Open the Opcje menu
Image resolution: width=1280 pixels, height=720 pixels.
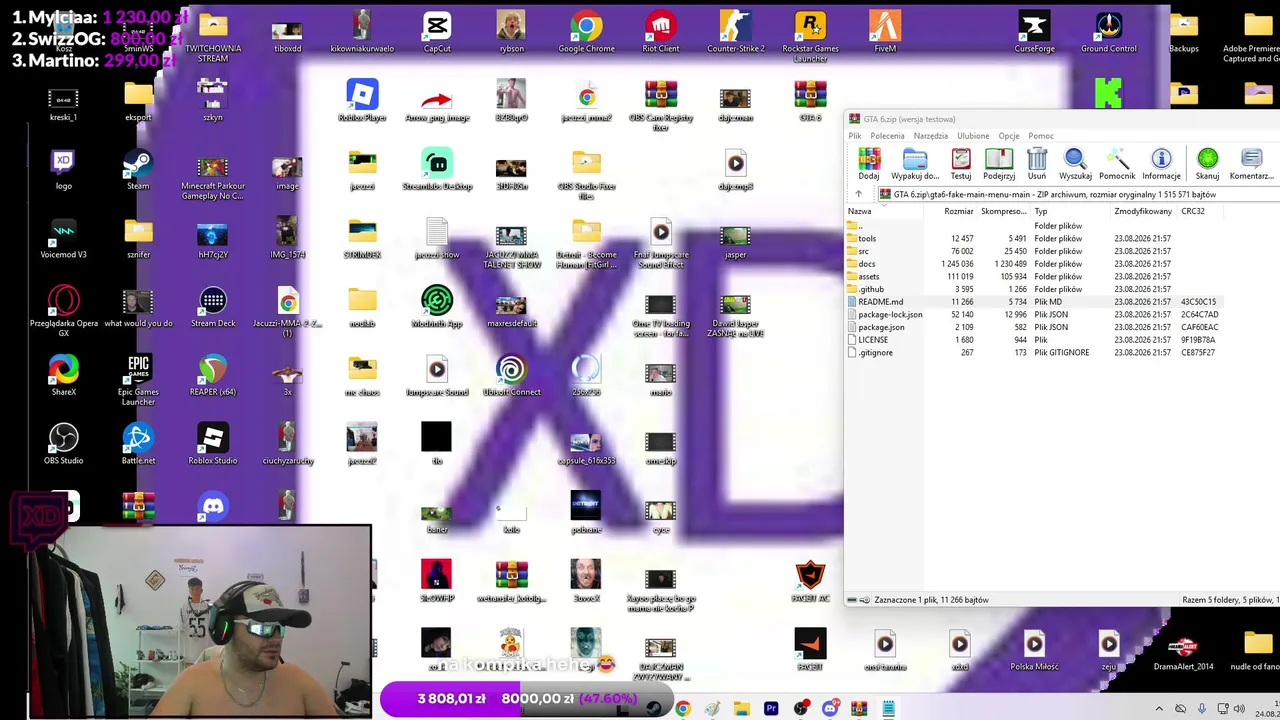(1008, 136)
